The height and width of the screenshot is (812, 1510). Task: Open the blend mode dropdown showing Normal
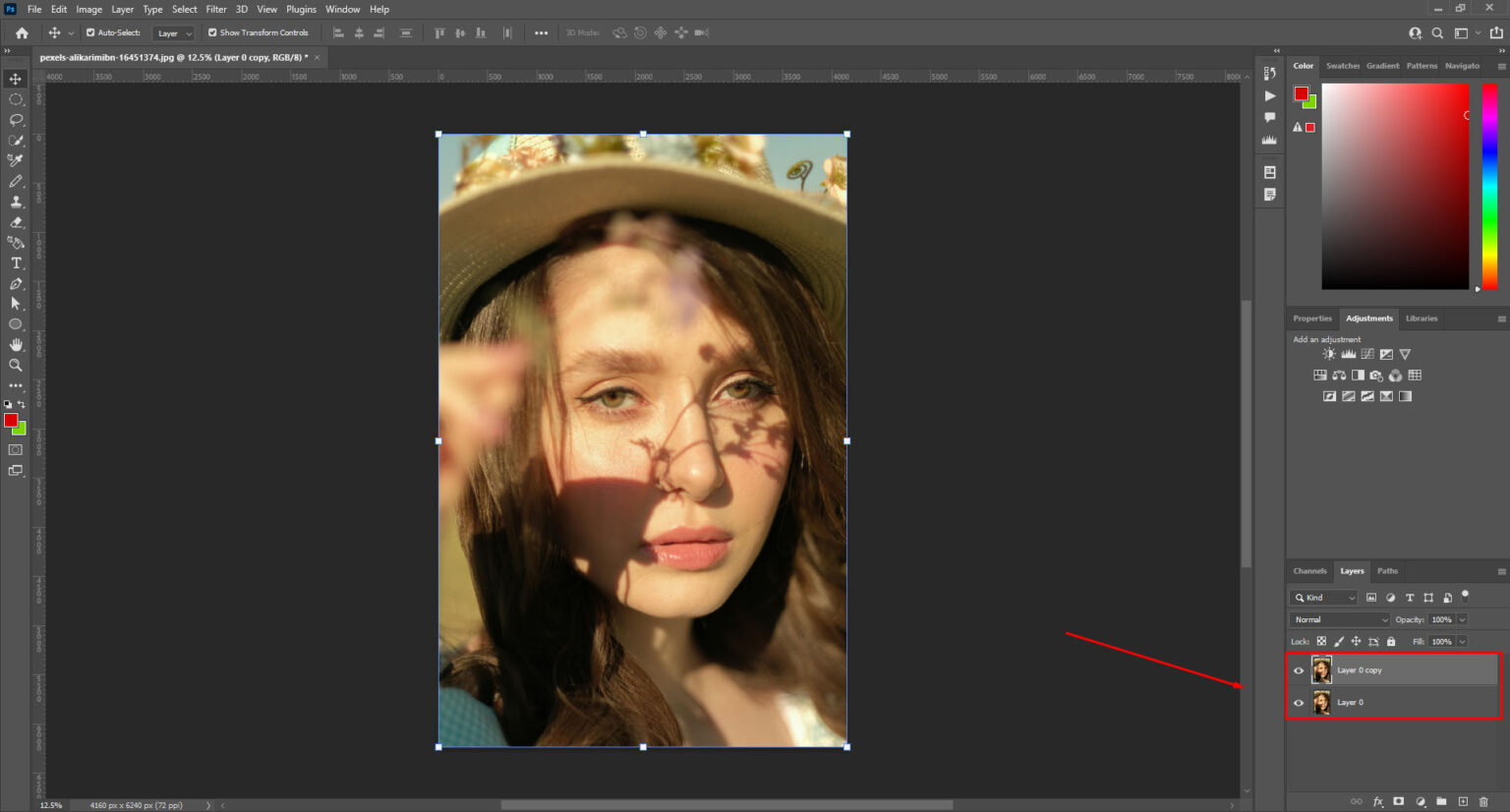tap(1339, 619)
